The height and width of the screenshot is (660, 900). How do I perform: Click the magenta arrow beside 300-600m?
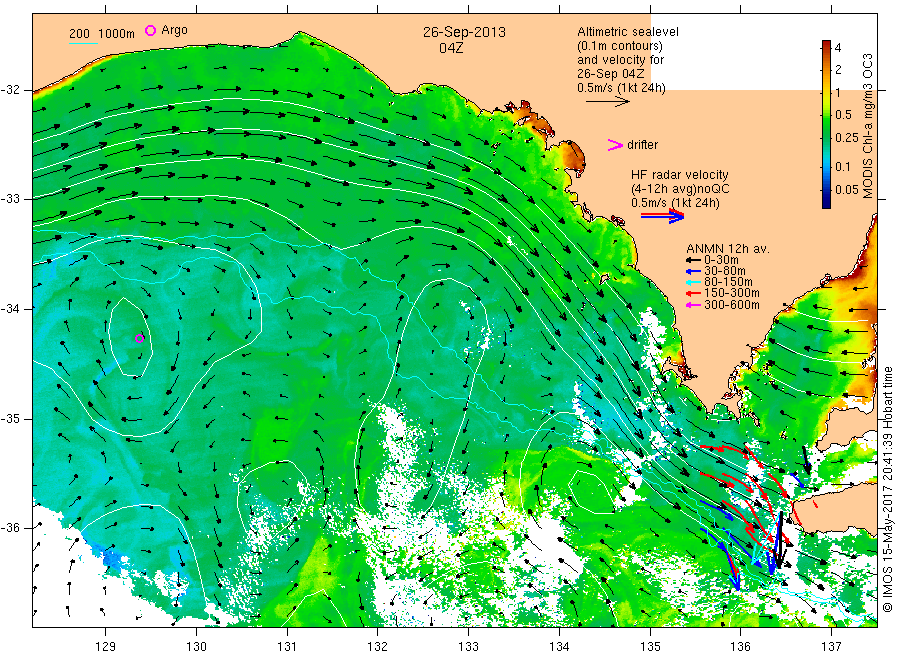pos(693,305)
